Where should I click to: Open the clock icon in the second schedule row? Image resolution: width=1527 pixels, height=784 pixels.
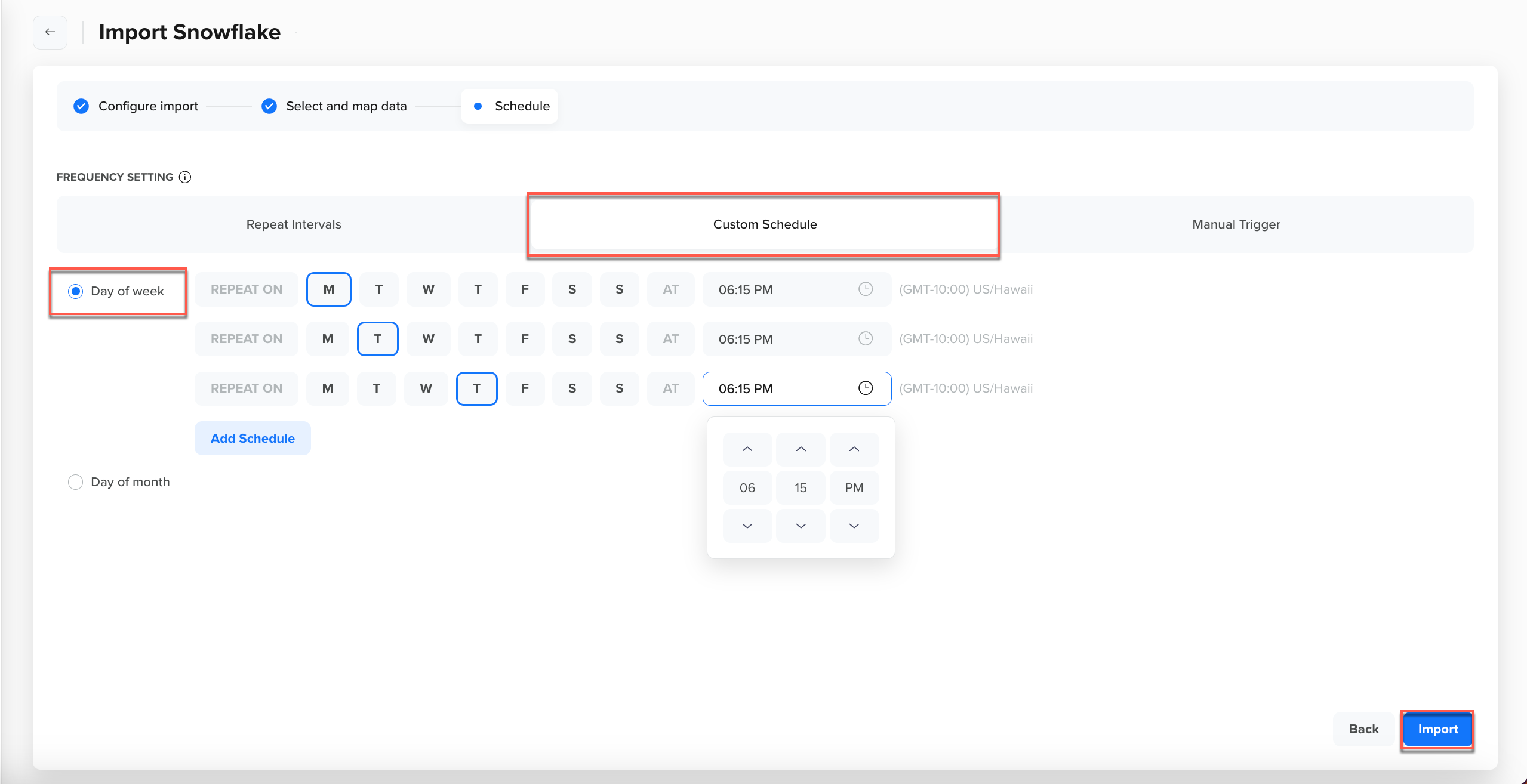tap(865, 339)
